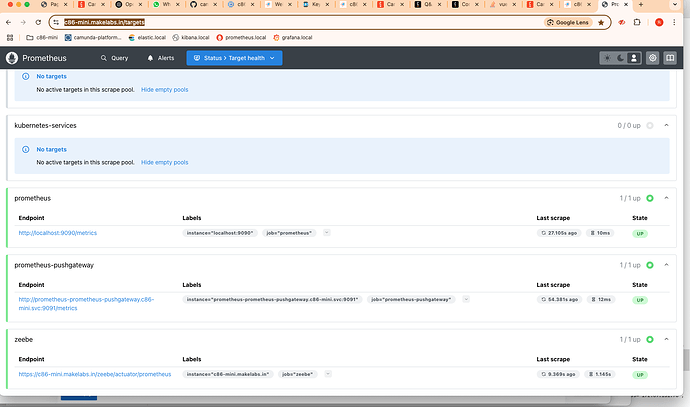Open the Chrome profile avatar
Screen dimensions: 690x407
[x=659, y=22]
